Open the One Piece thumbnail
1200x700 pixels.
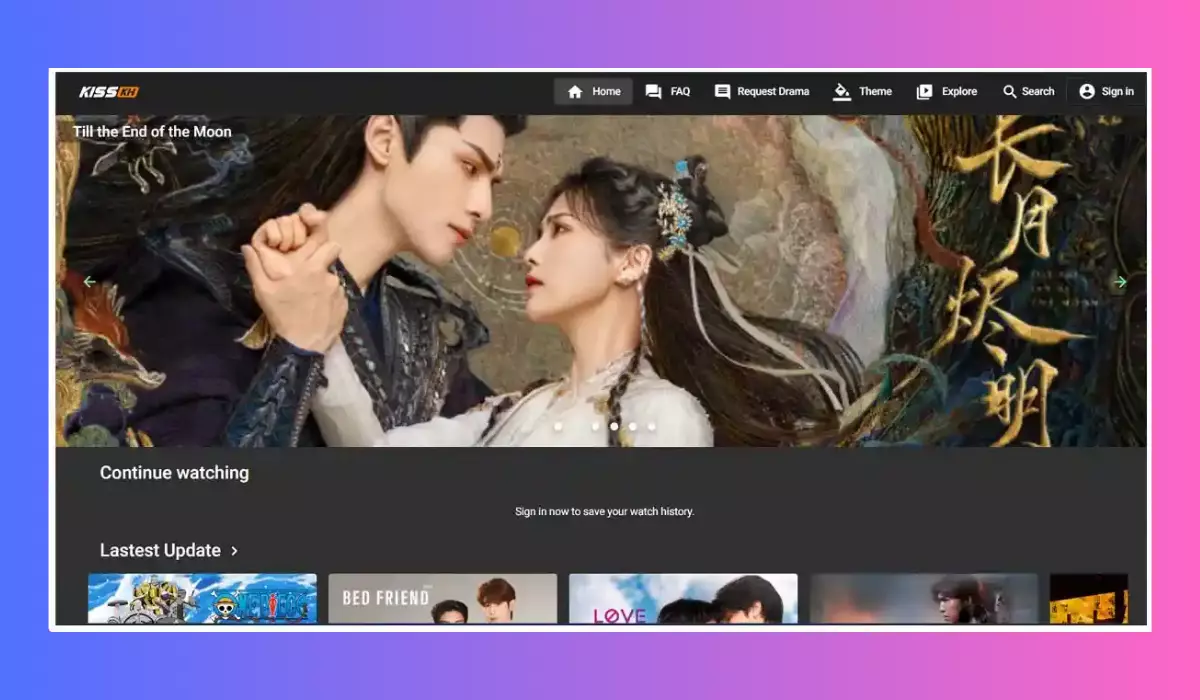202,598
